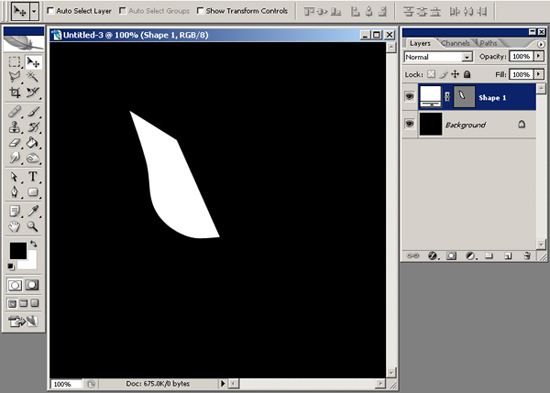550x393 pixels.
Task: Create new fill or adjustment layer
Action: pos(470,256)
